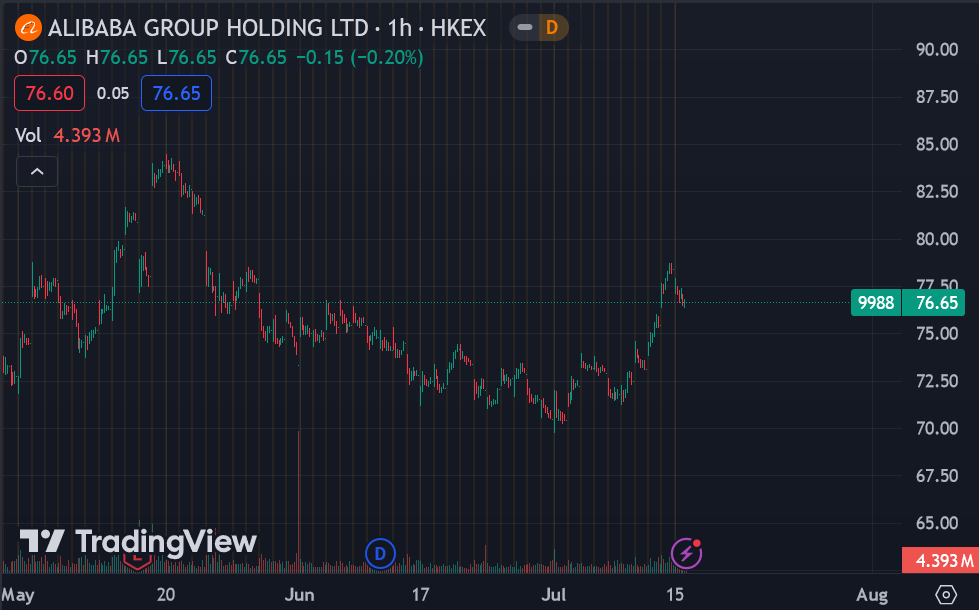Screen dimensions: 979x610
Task: Click the Jun date axis label
Action: click(x=300, y=594)
